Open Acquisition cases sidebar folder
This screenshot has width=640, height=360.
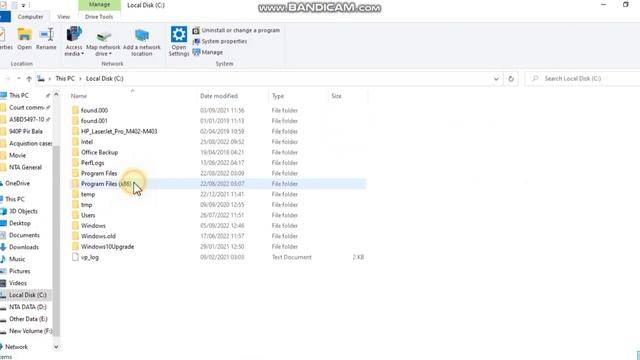(30, 143)
